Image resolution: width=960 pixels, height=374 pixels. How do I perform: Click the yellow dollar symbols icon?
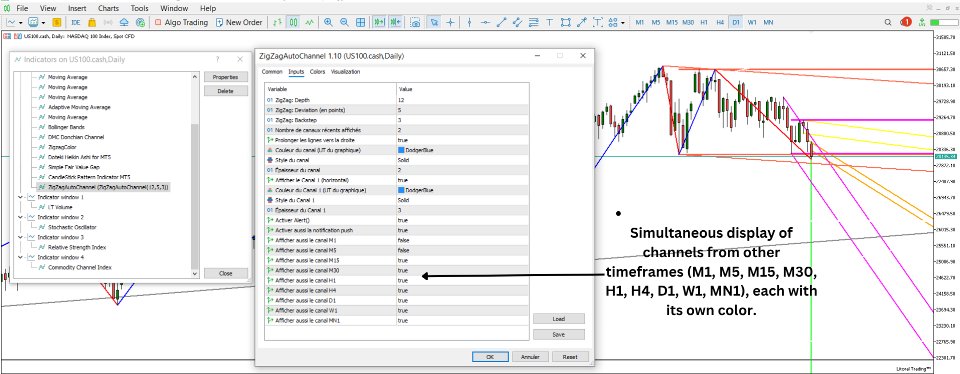click(x=56, y=22)
